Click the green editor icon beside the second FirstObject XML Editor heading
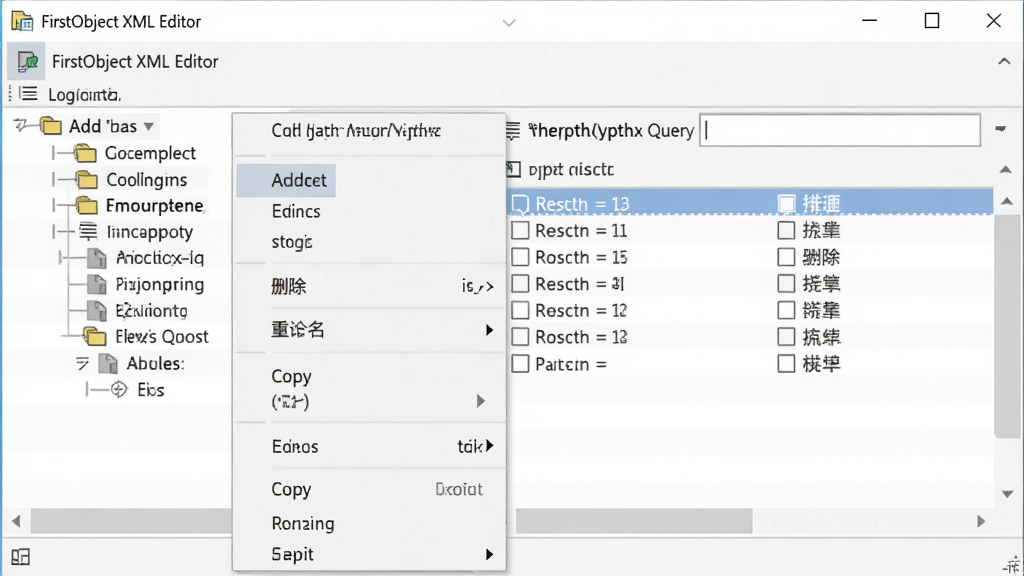Screen dimensions: 1024x576 [27, 61]
